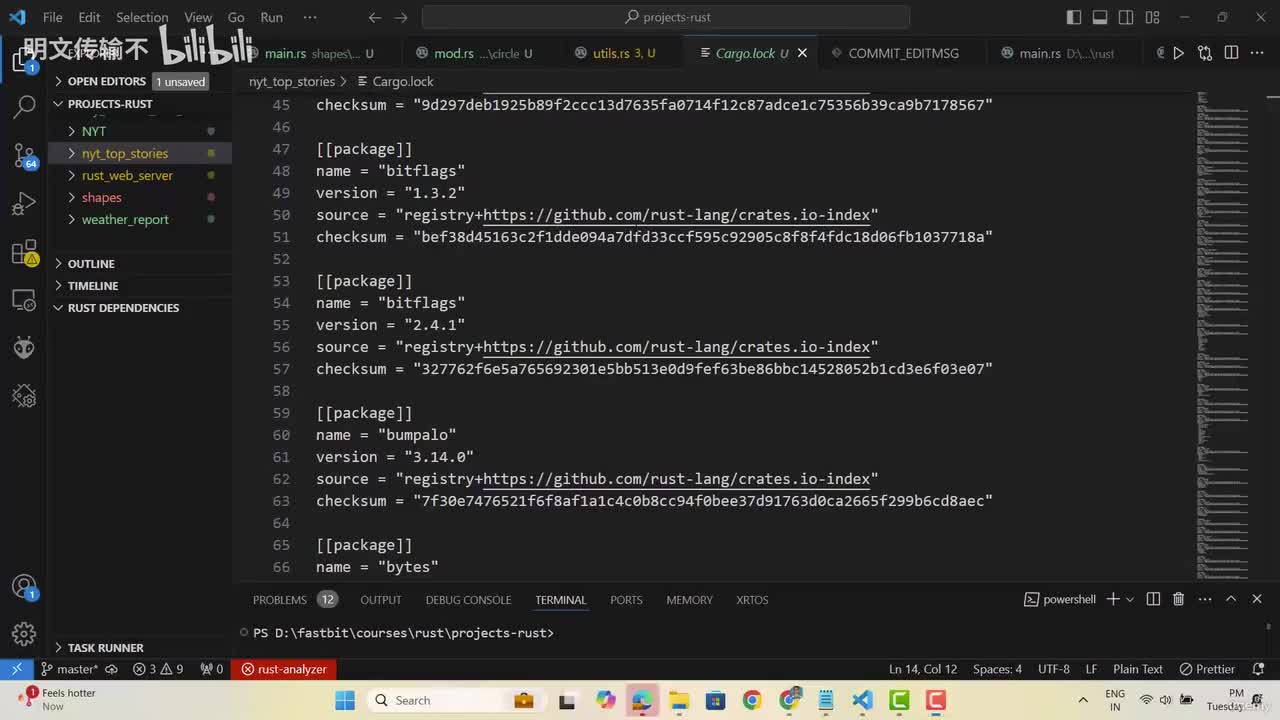Kill the terminal with trash icon

point(1178,599)
